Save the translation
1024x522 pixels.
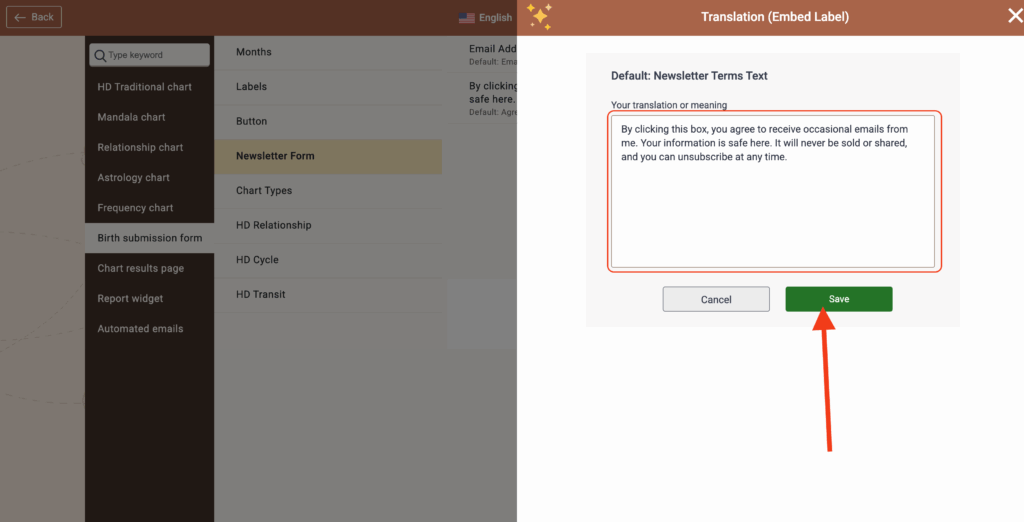[838, 299]
